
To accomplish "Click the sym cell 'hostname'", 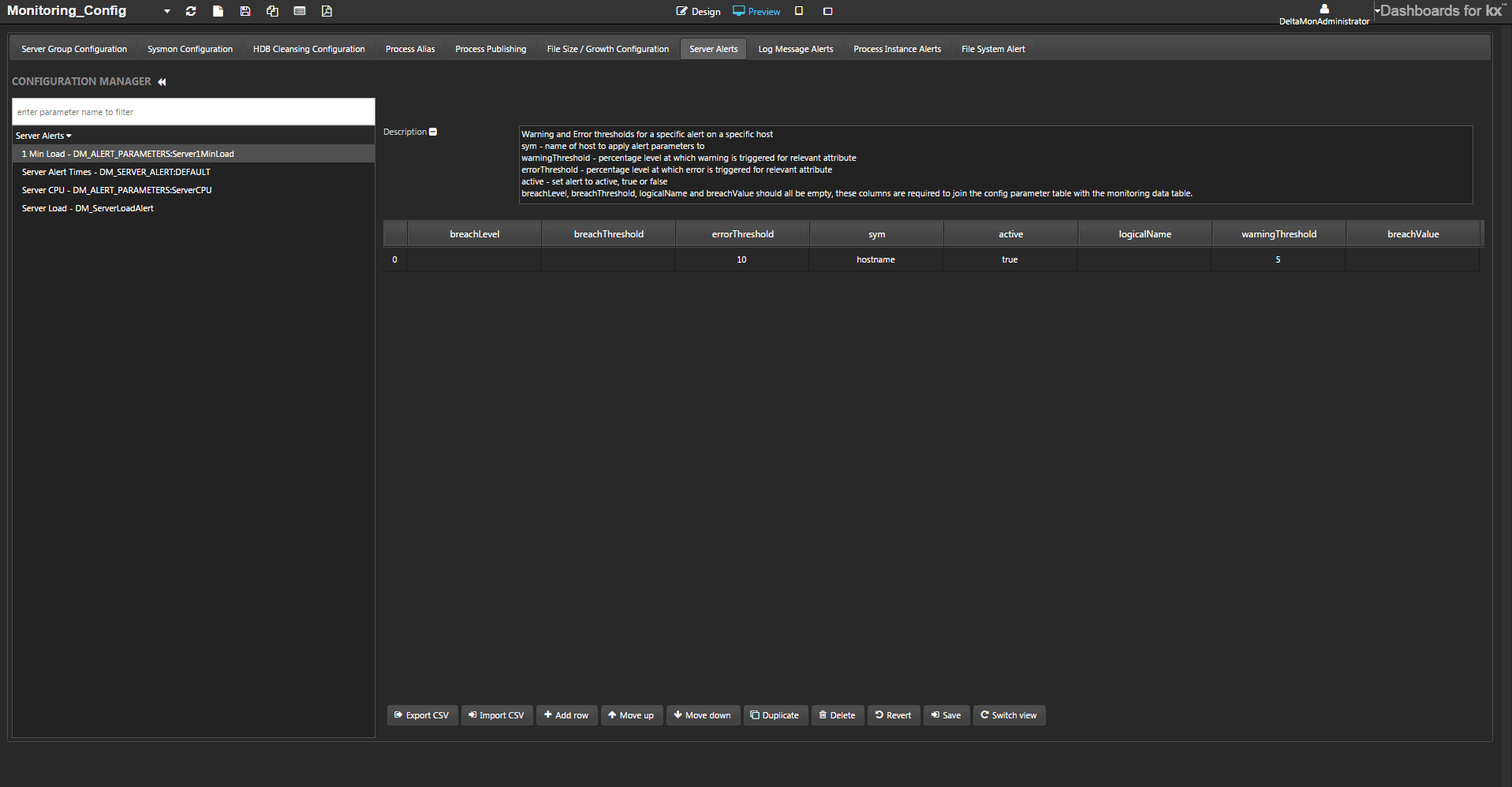I will coord(875,259).
